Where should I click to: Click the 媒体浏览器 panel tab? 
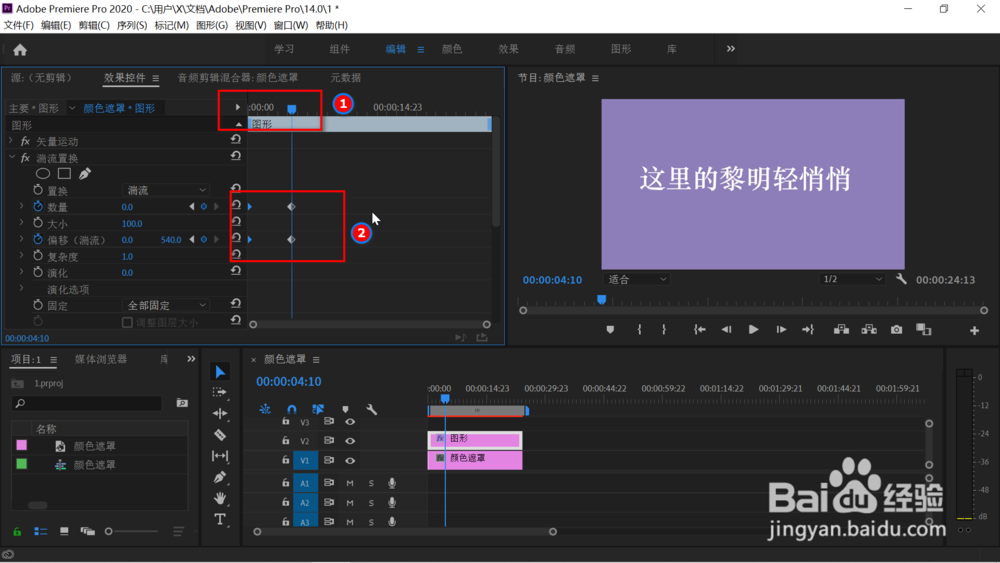[101, 359]
